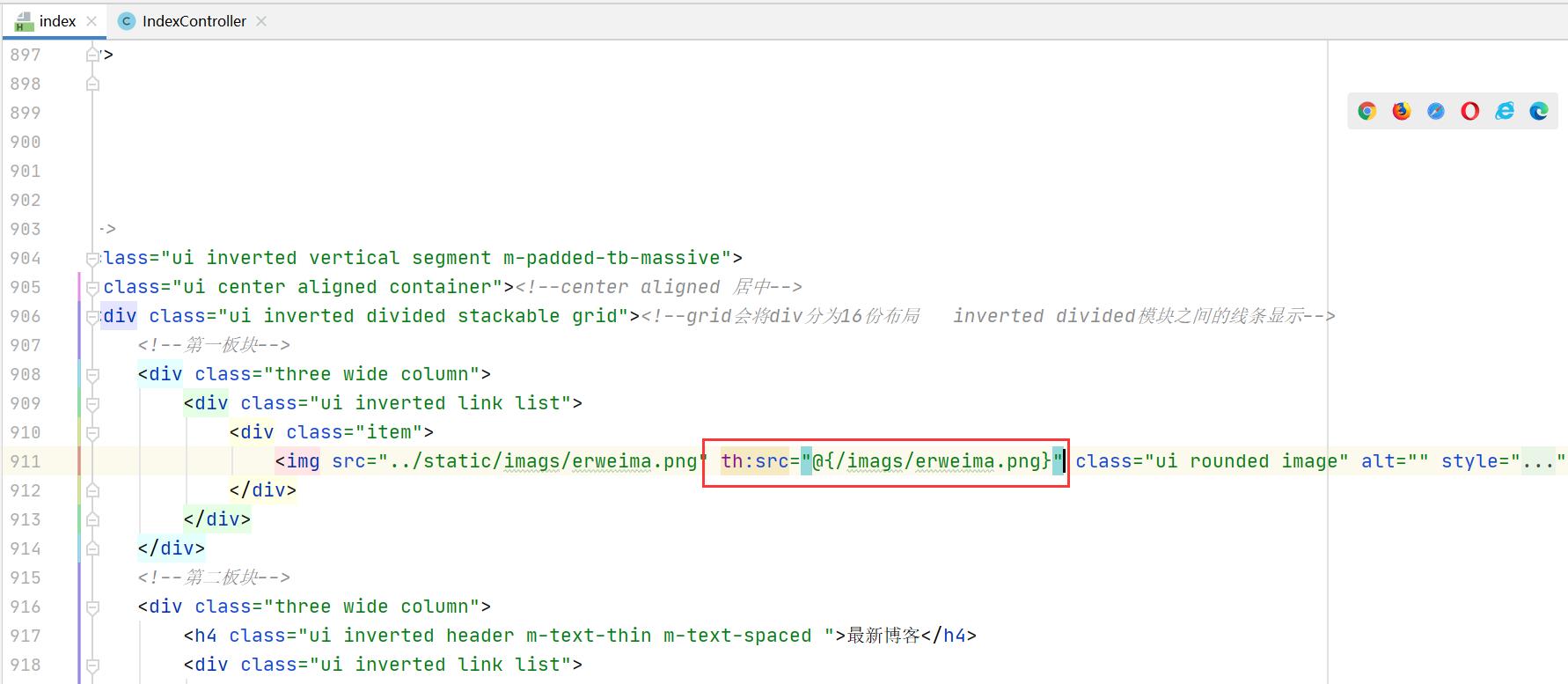Click the closing div tag on line 912
The height and width of the screenshot is (684, 1568).
[263, 490]
